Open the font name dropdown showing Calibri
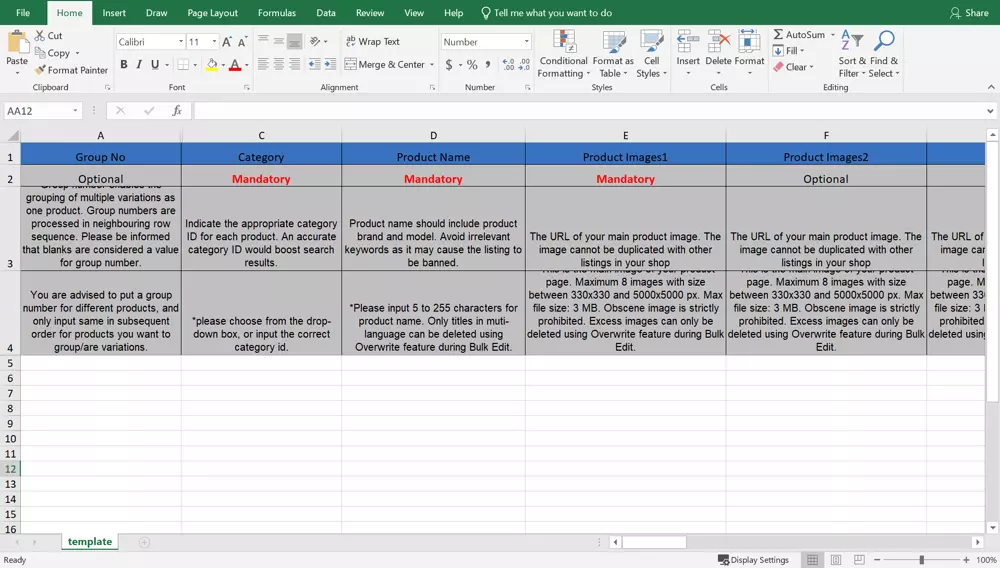1000x568 pixels. click(181, 42)
